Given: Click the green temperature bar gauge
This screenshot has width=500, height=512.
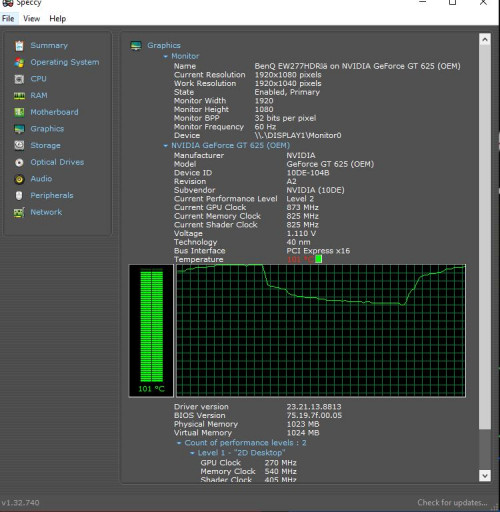Looking at the screenshot, I should coord(151,325).
